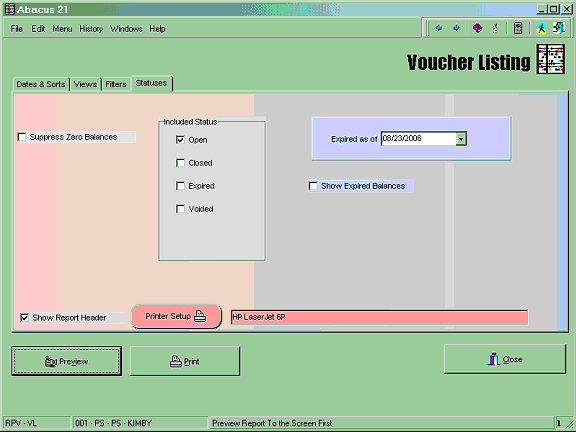The height and width of the screenshot is (432, 576).
Task: Click the running man toolbar icon
Action: 541,28
